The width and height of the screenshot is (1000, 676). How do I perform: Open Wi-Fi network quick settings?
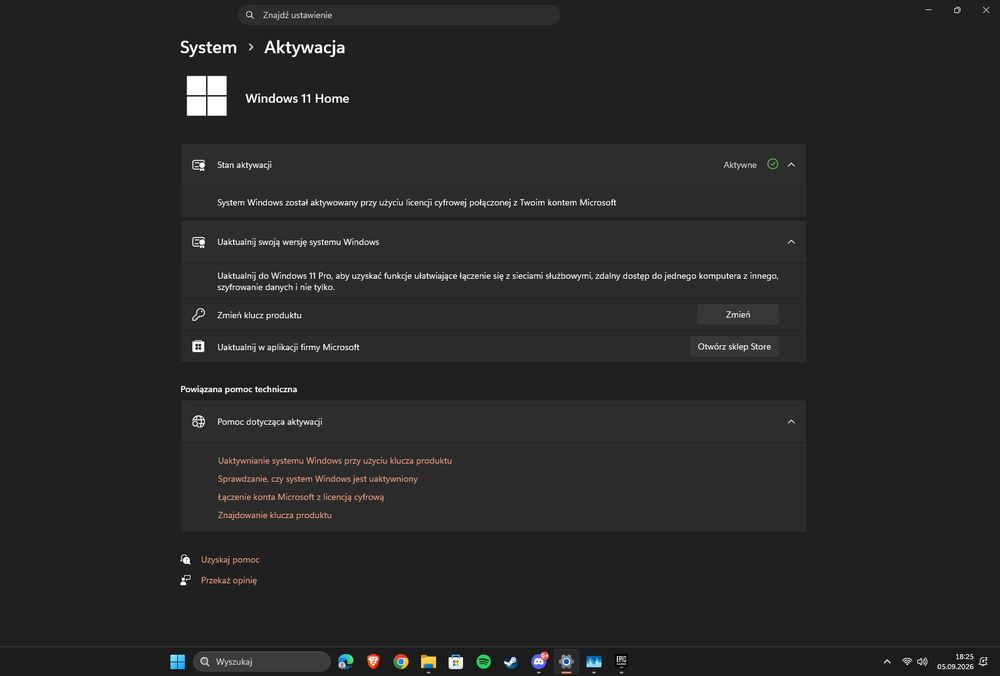pyautogui.click(x=907, y=661)
